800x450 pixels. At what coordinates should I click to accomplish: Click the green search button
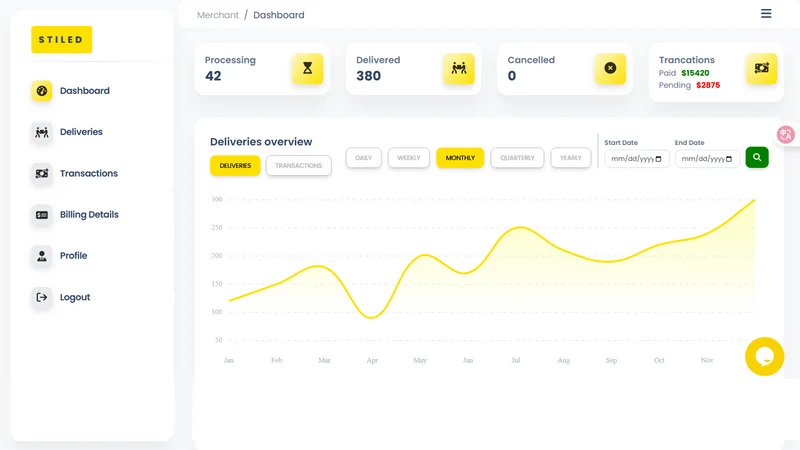(x=757, y=158)
